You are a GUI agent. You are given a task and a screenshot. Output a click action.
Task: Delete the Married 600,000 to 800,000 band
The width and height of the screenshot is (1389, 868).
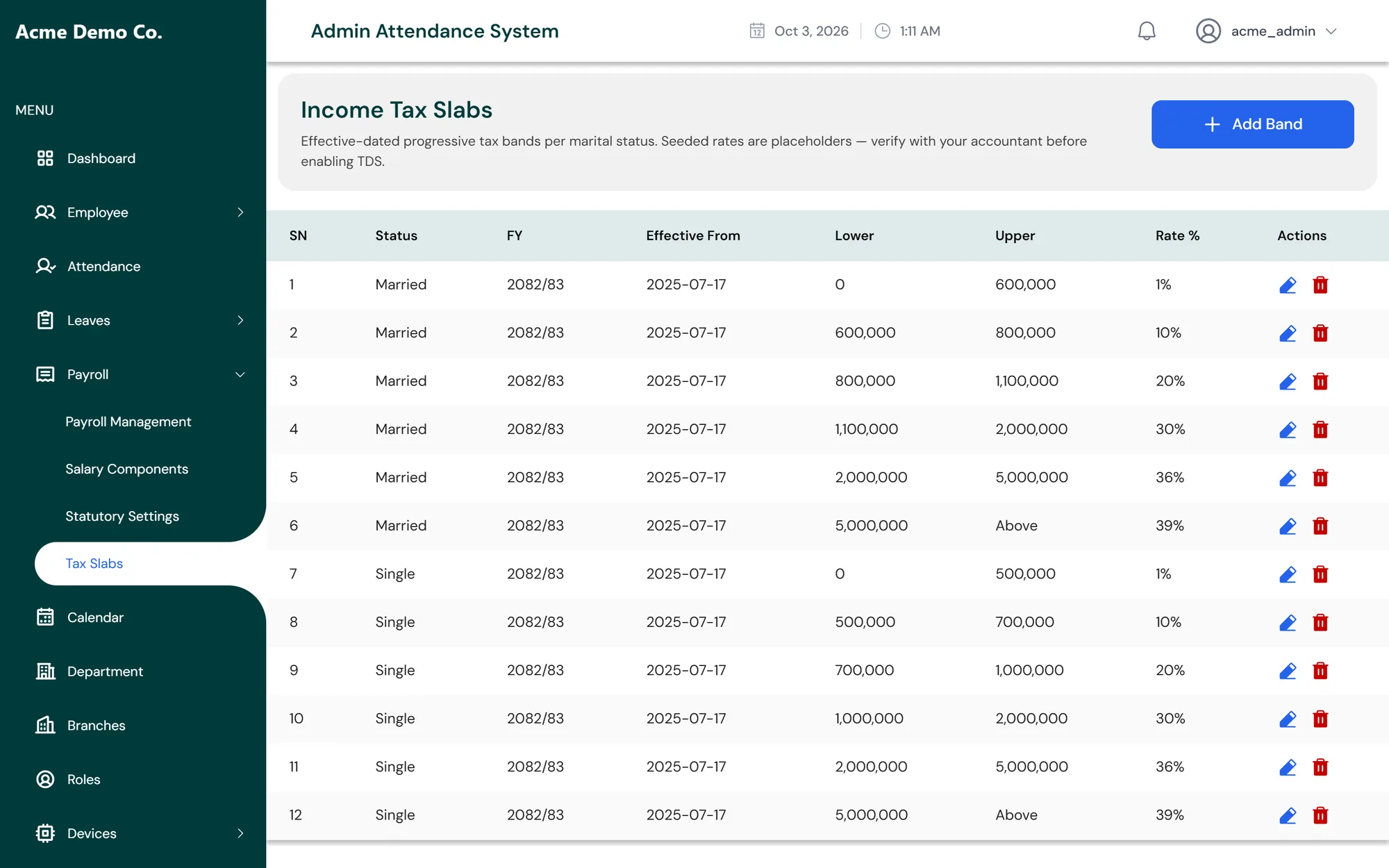coord(1320,333)
